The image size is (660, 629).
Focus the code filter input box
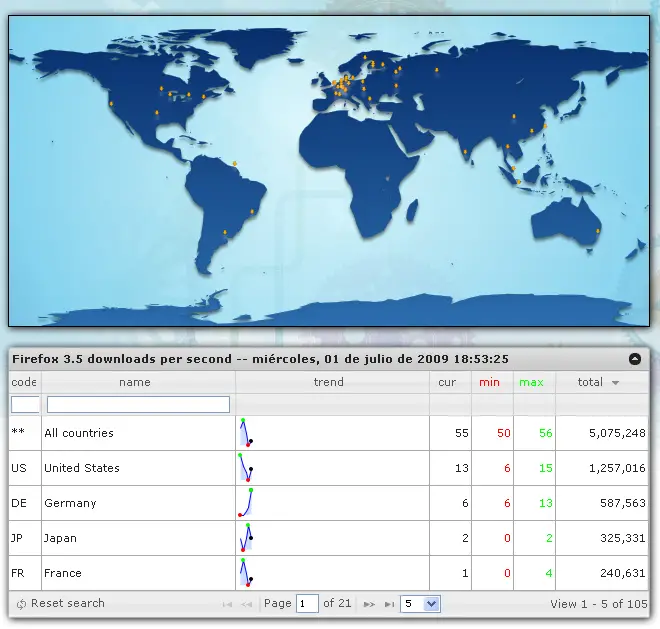[25, 405]
